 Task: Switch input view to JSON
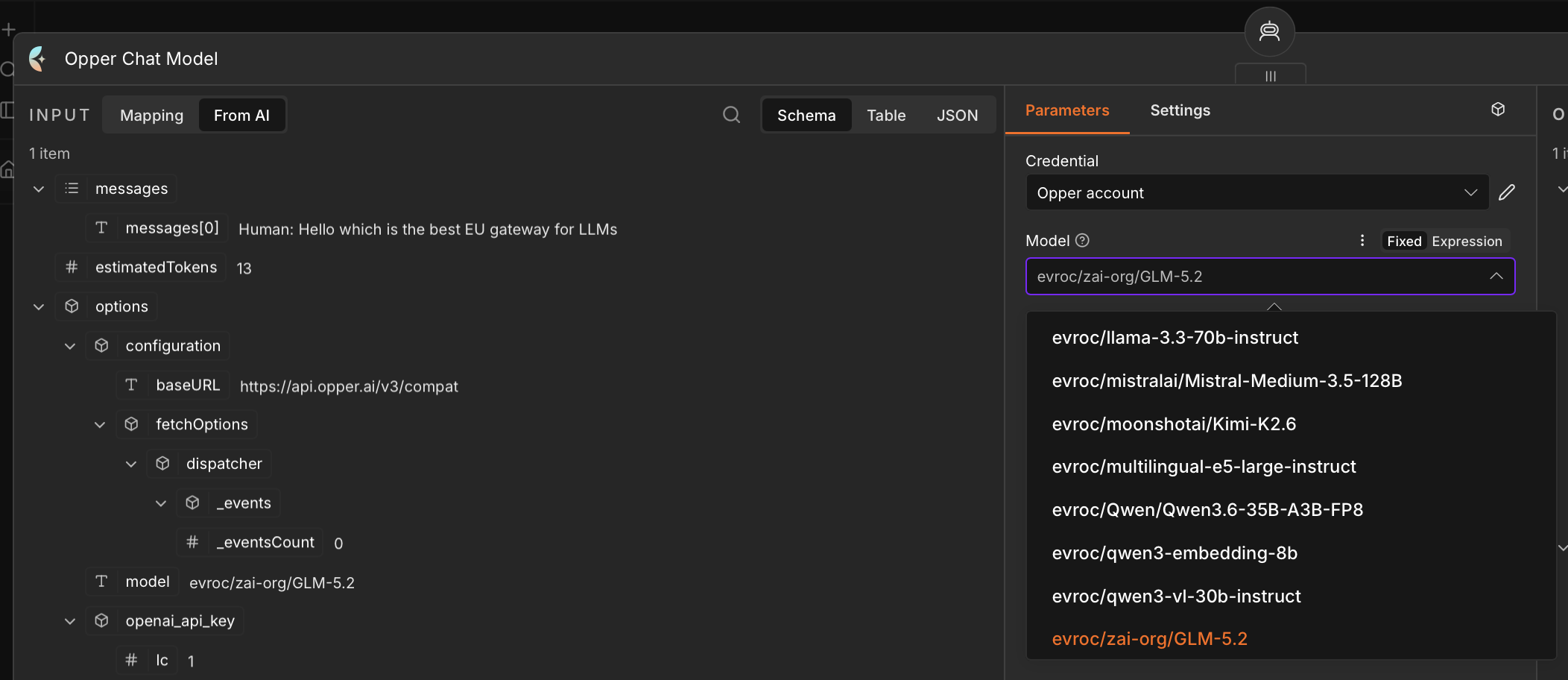coord(957,115)
